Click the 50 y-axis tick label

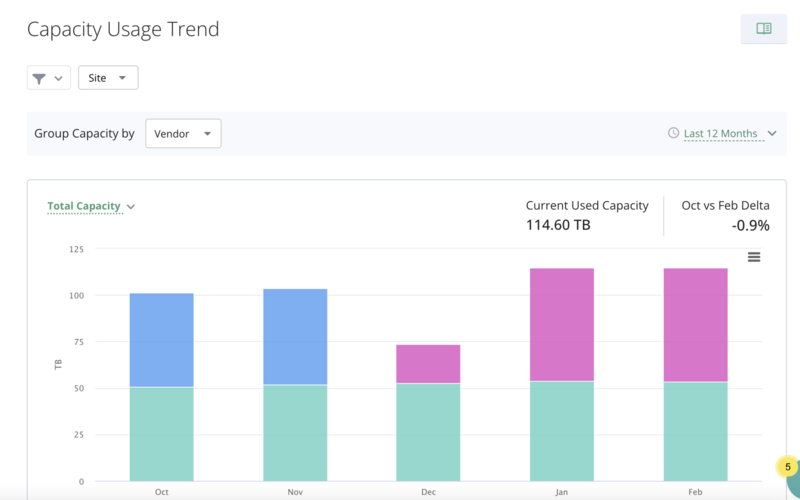click(x=79, y=388)
